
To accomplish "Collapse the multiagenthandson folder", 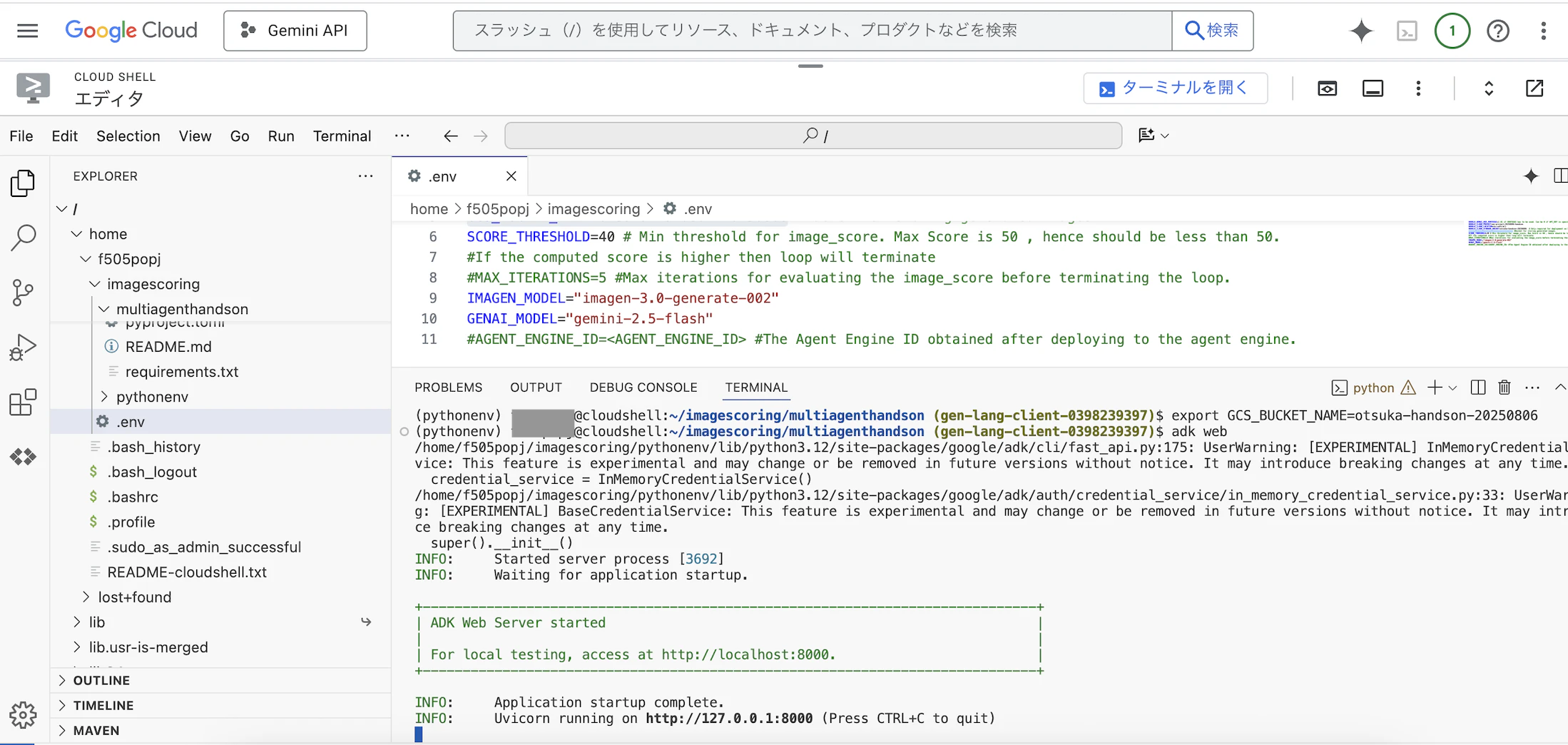I will click(104, 309).
